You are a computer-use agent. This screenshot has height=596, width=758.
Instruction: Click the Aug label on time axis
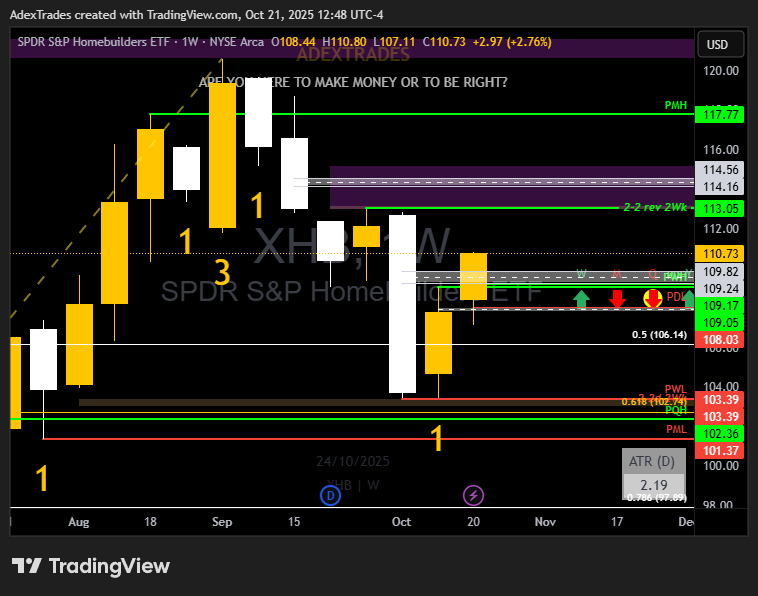click(79, 522)
